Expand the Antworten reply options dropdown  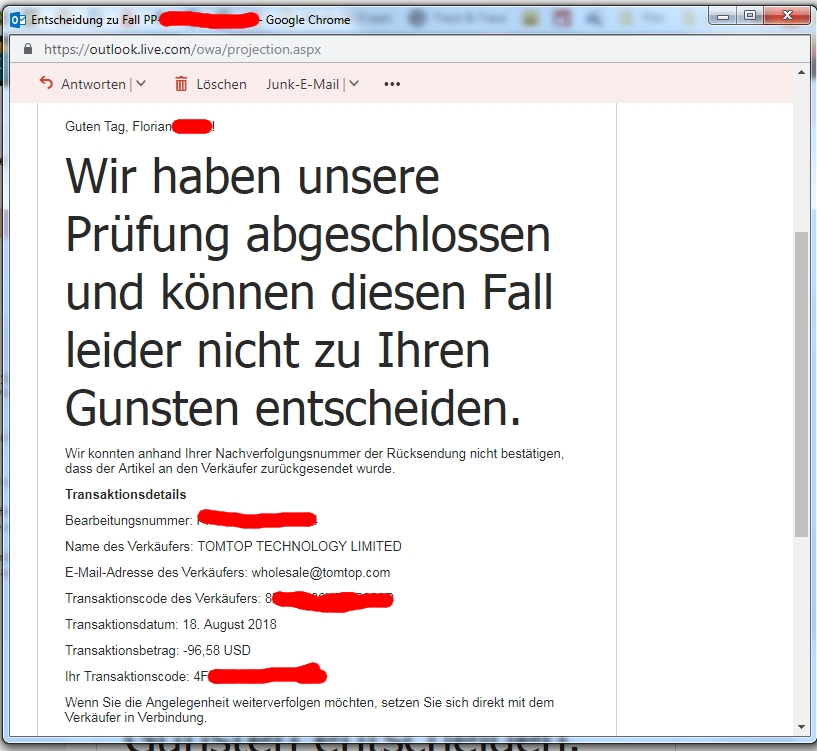[141, 84]
